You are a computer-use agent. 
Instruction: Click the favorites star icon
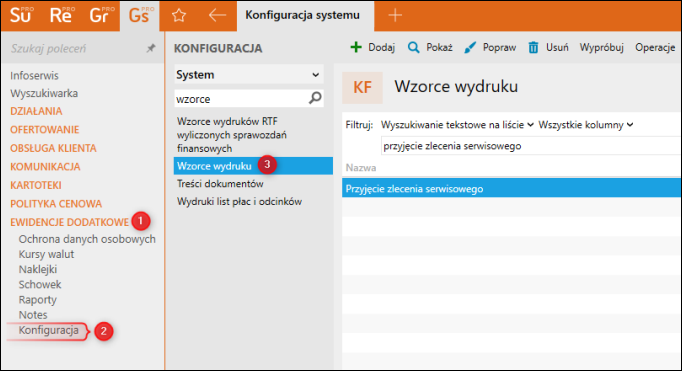pos(179,16)
